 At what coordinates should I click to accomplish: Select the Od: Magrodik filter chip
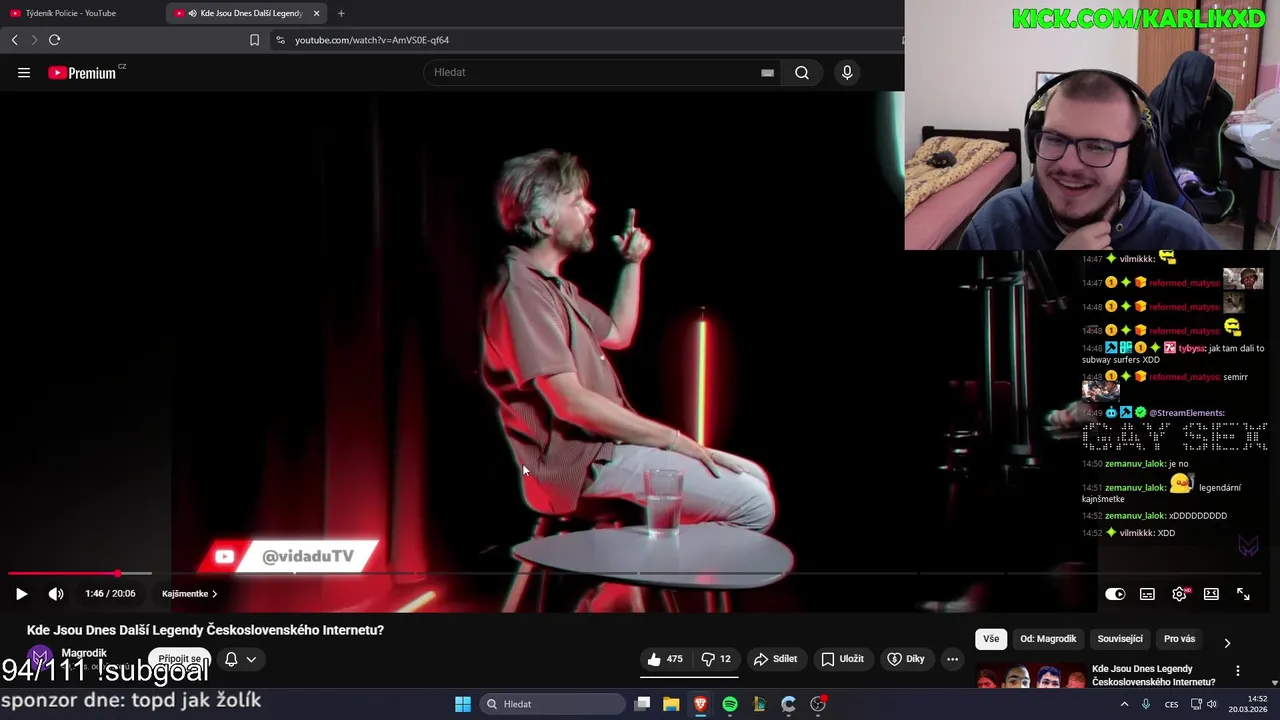coord(1048,639)
